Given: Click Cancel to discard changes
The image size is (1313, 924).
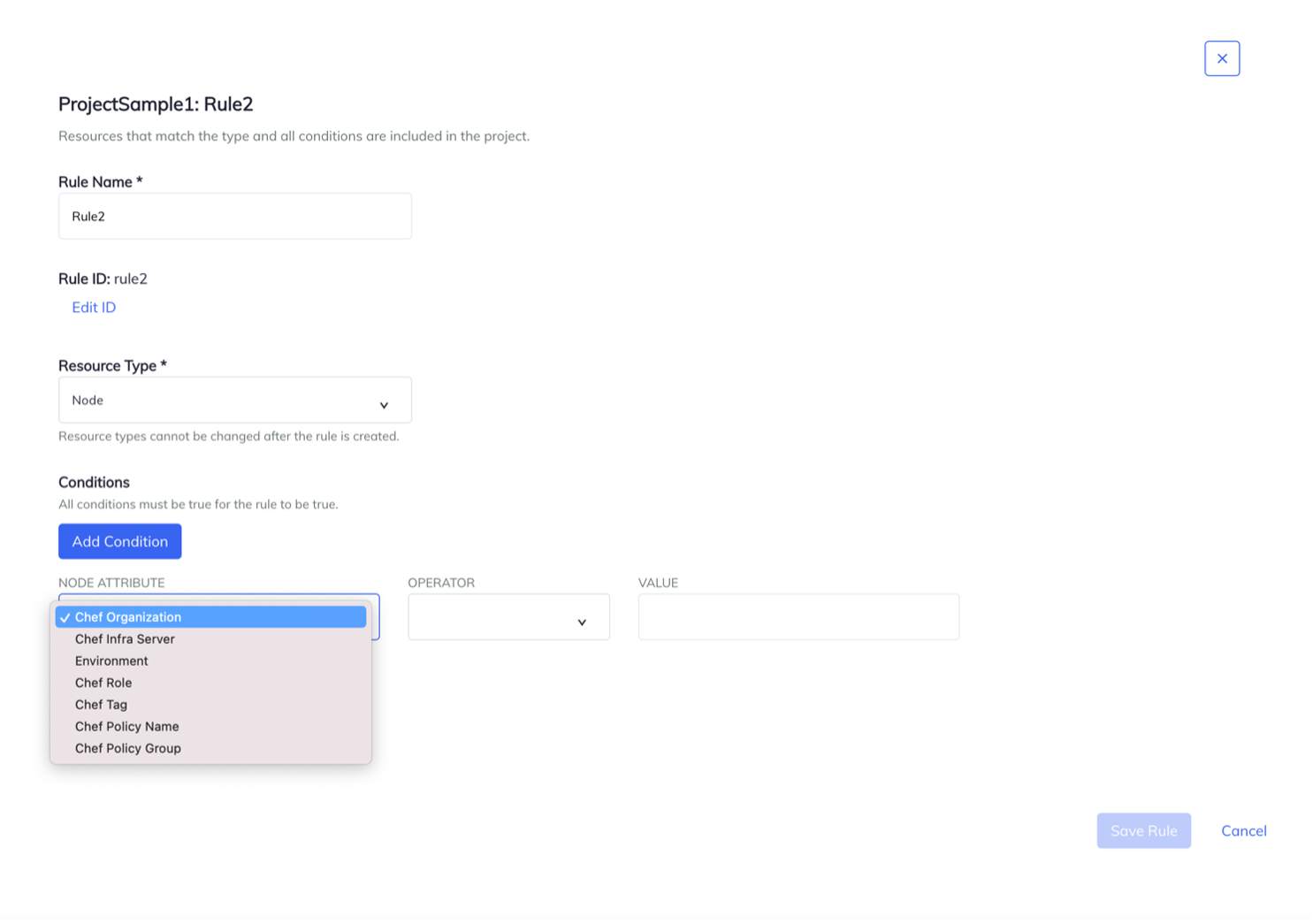Looking at the screenshot, I should [x=1243, y=830].
